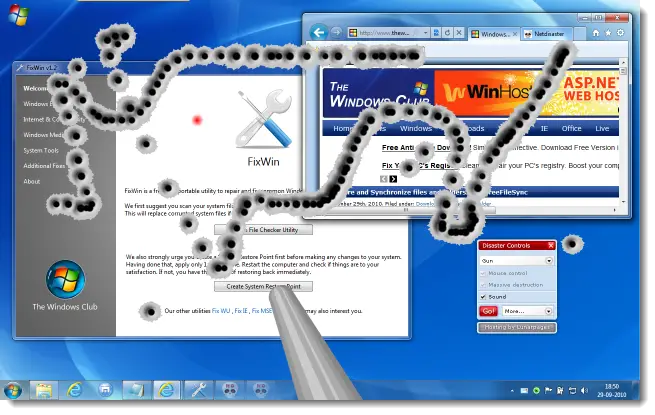Viewport: 655px width, 415px height.
Task: Refresh the page in Internet Explorer
Action: tap(447, 33)
